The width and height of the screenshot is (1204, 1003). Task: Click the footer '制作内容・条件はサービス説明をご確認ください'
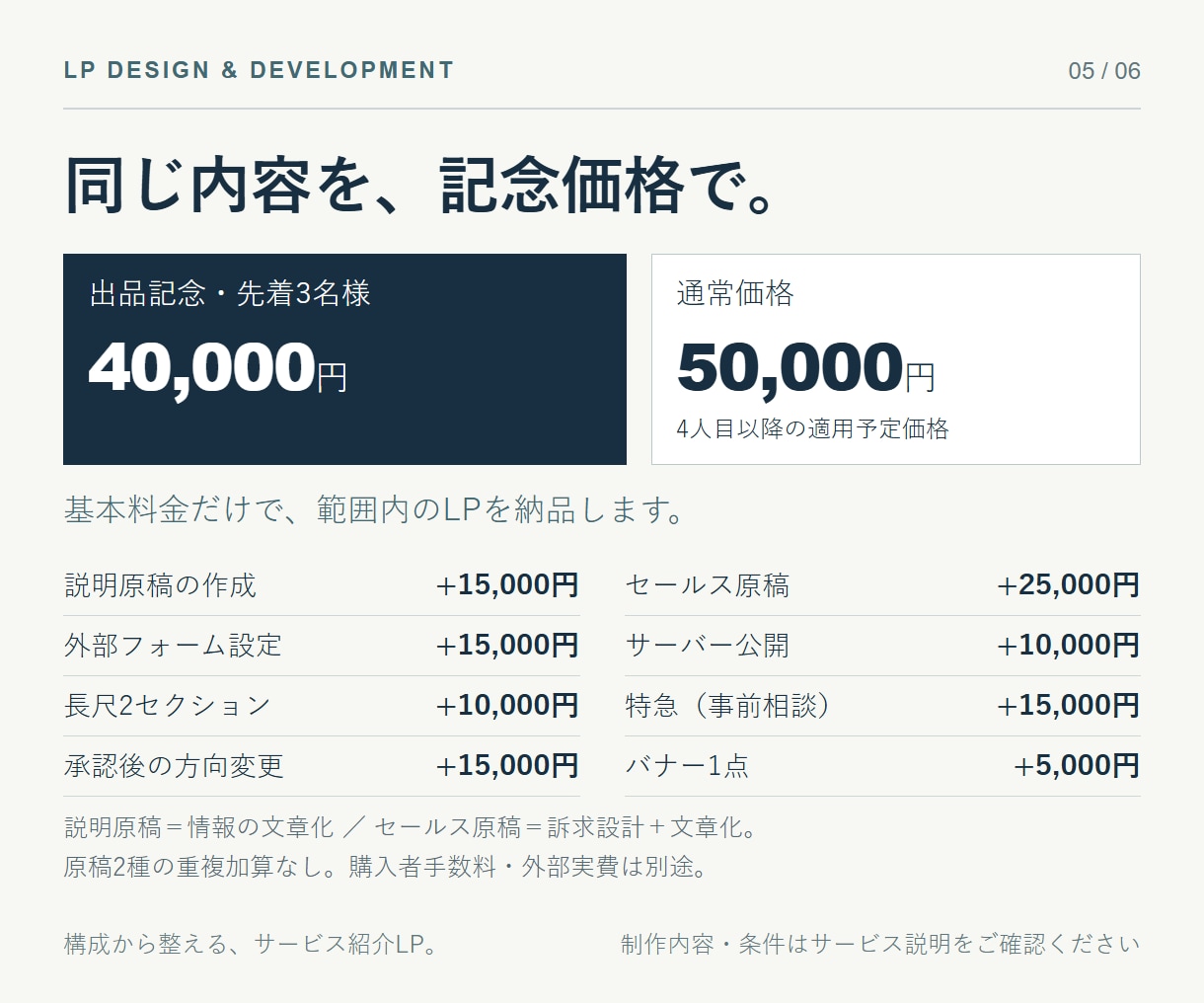[x=880, y=944]
